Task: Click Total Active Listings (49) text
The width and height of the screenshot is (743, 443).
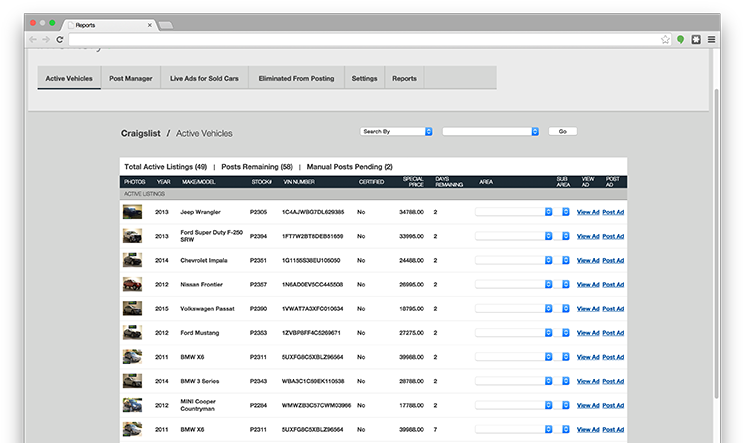Action: tap(165, 167)
